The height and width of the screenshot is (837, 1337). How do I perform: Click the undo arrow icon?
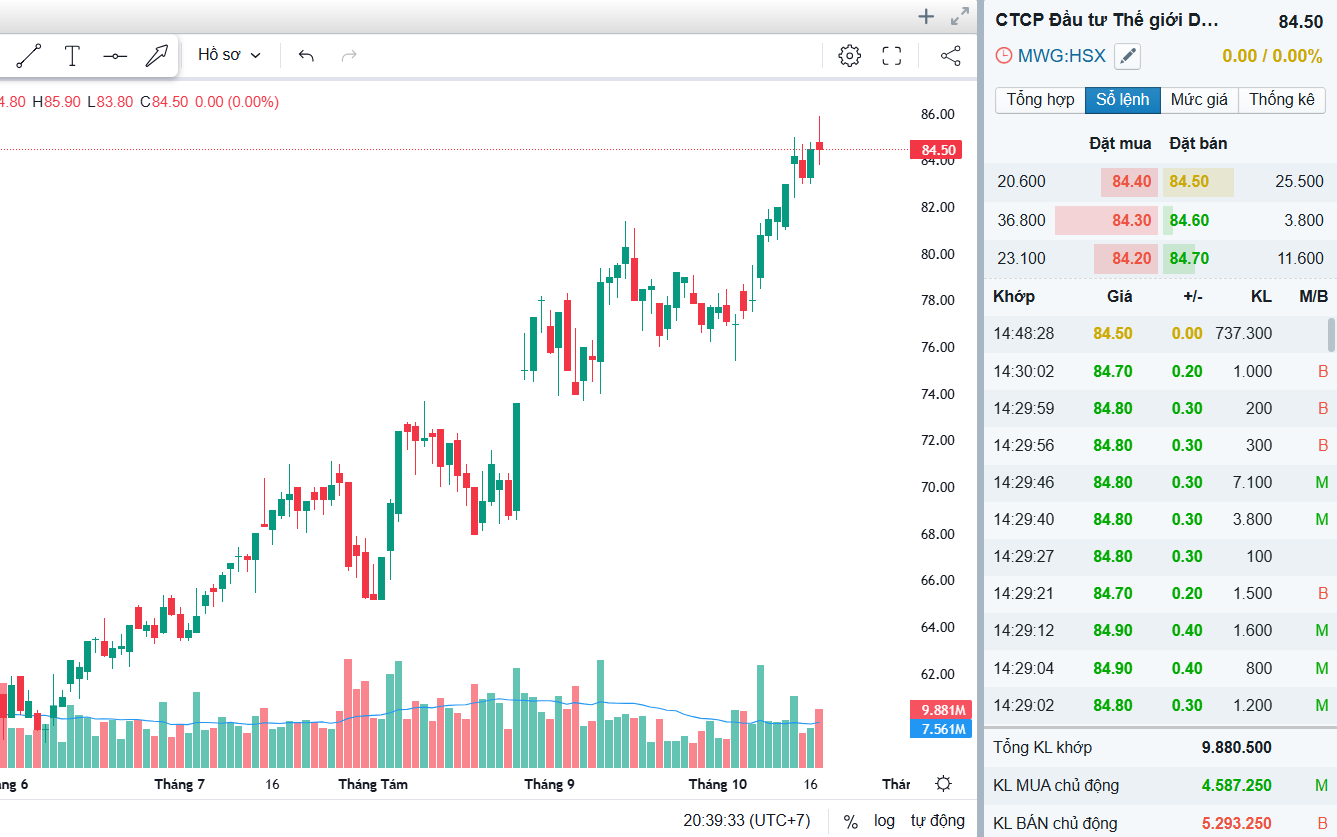pyautogui.click(x=306, y=56)
